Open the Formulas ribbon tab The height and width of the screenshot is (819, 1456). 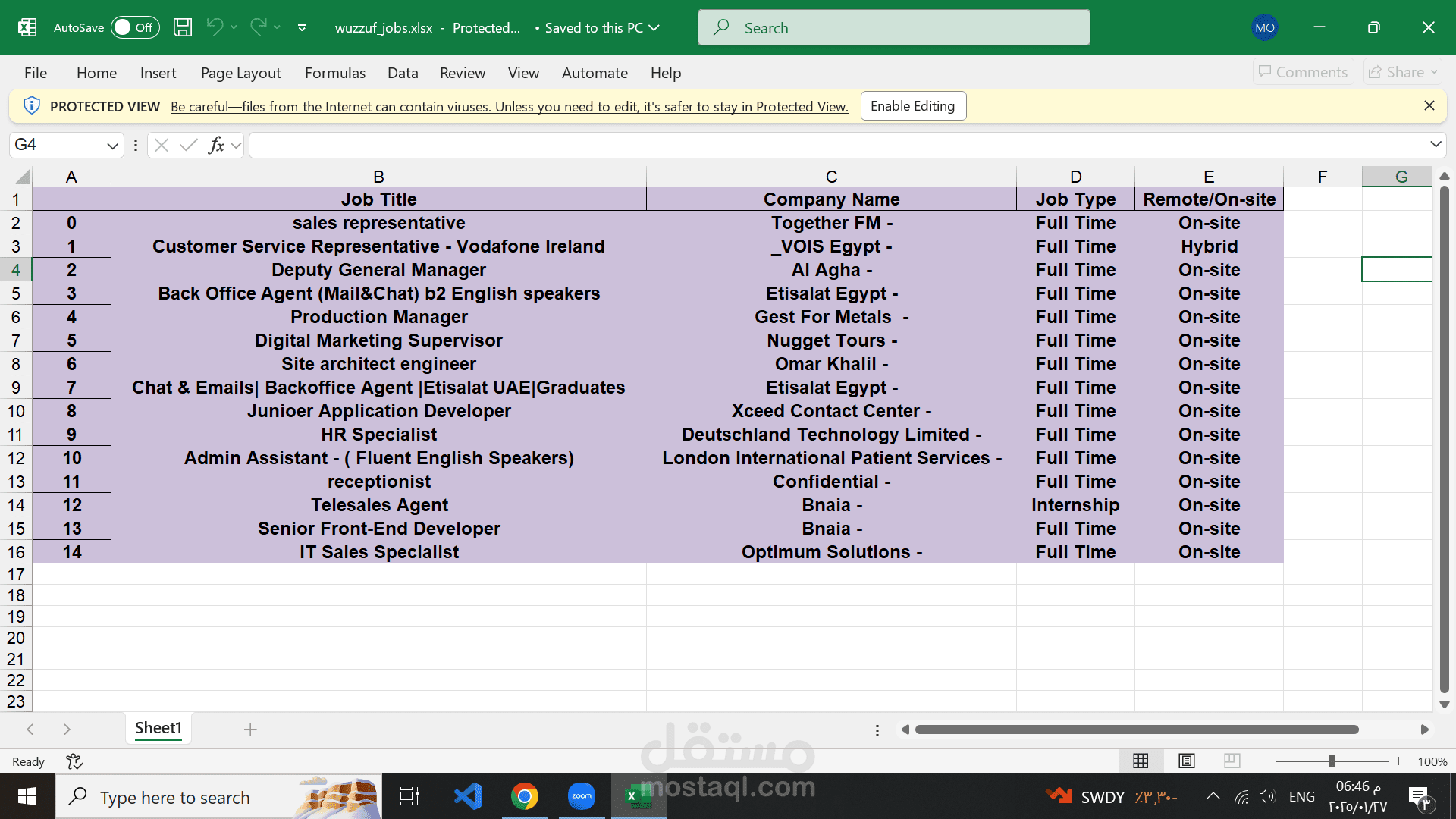(334, 73)
